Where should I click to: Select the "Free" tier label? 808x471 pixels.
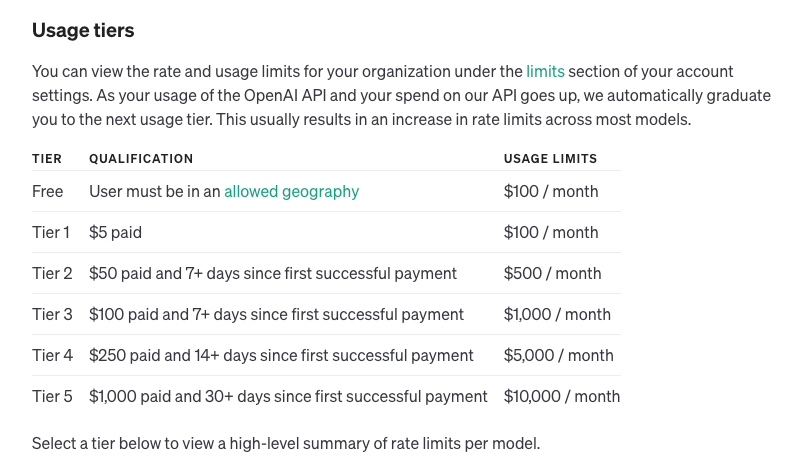point(48,191)
